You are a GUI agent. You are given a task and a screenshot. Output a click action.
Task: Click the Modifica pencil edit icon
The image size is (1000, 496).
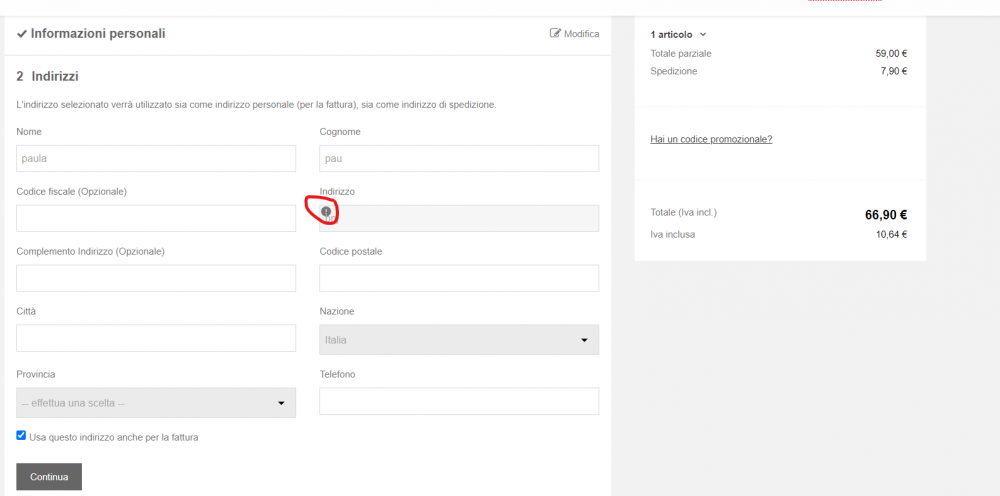[x=555, y=33]
